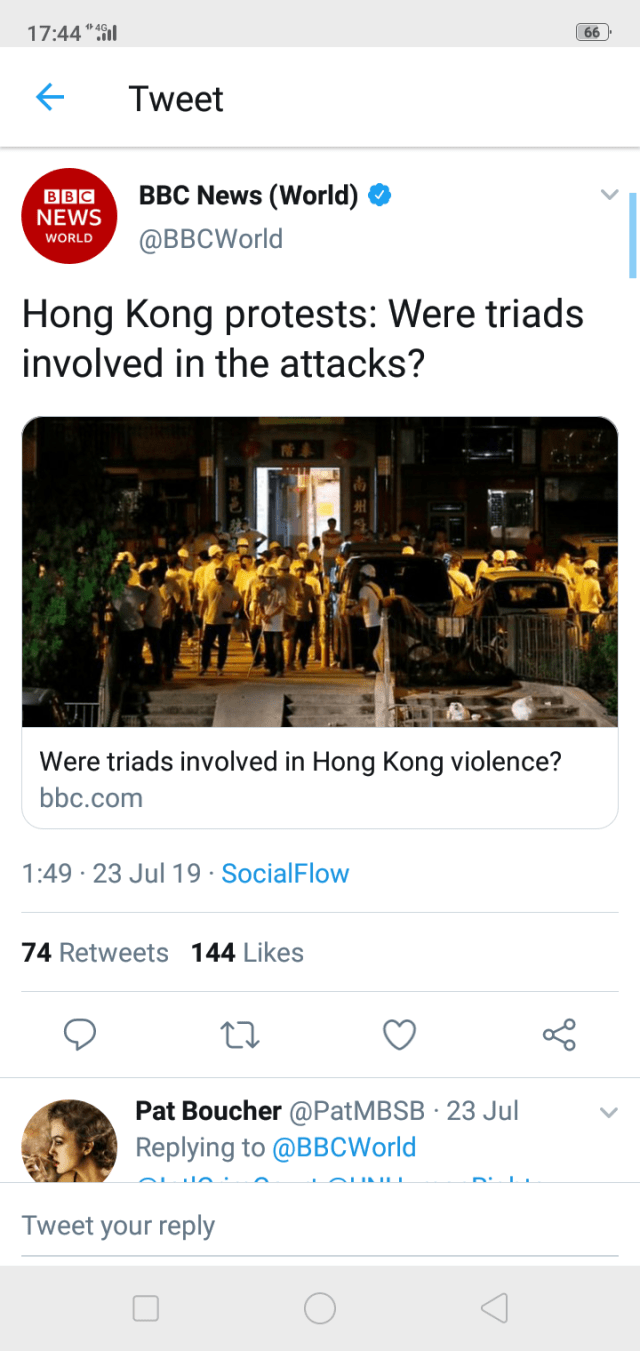Retweet this BBC tweet
This screenshot has height=1351, width=640.
point(240,1035)
